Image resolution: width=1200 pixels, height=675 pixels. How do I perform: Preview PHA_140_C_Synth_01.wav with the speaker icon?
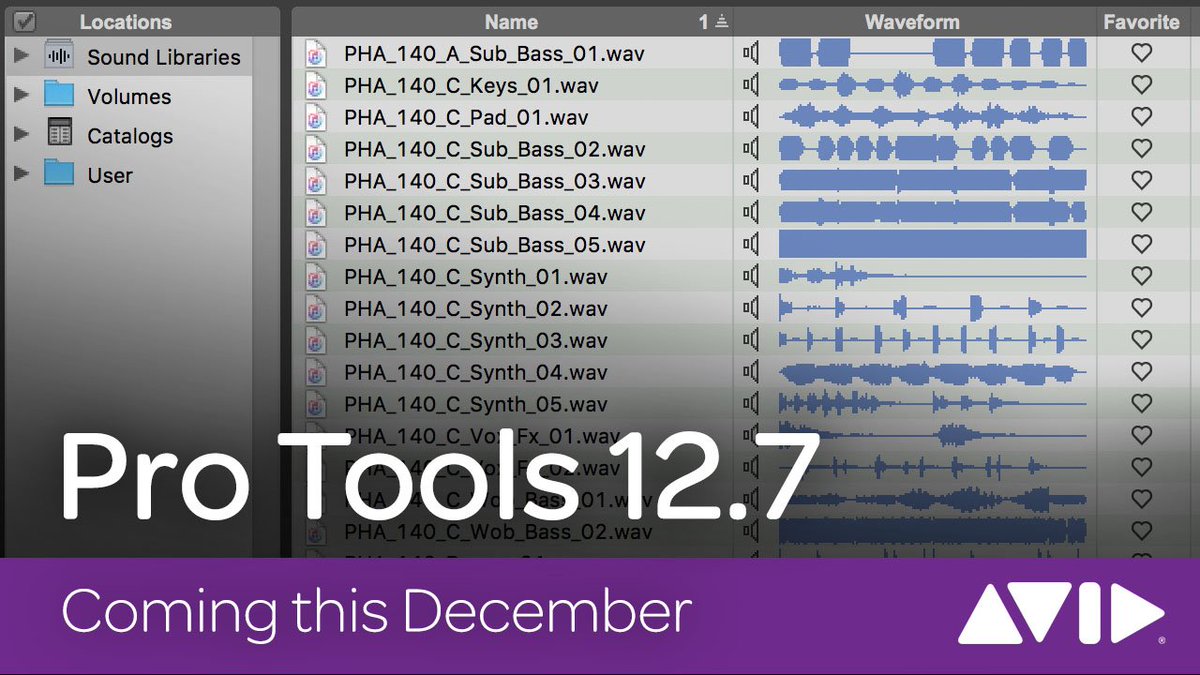click(751, 277)
